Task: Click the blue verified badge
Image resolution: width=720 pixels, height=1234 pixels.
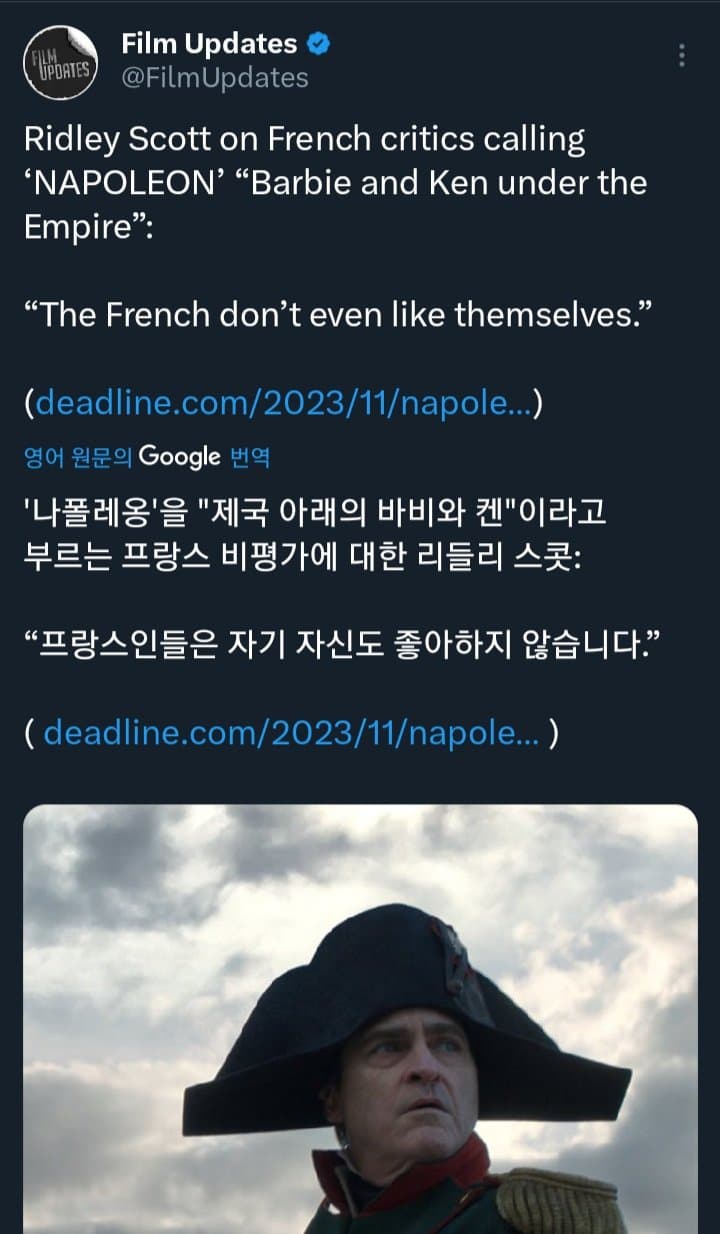Action: (x=320, y=44)
